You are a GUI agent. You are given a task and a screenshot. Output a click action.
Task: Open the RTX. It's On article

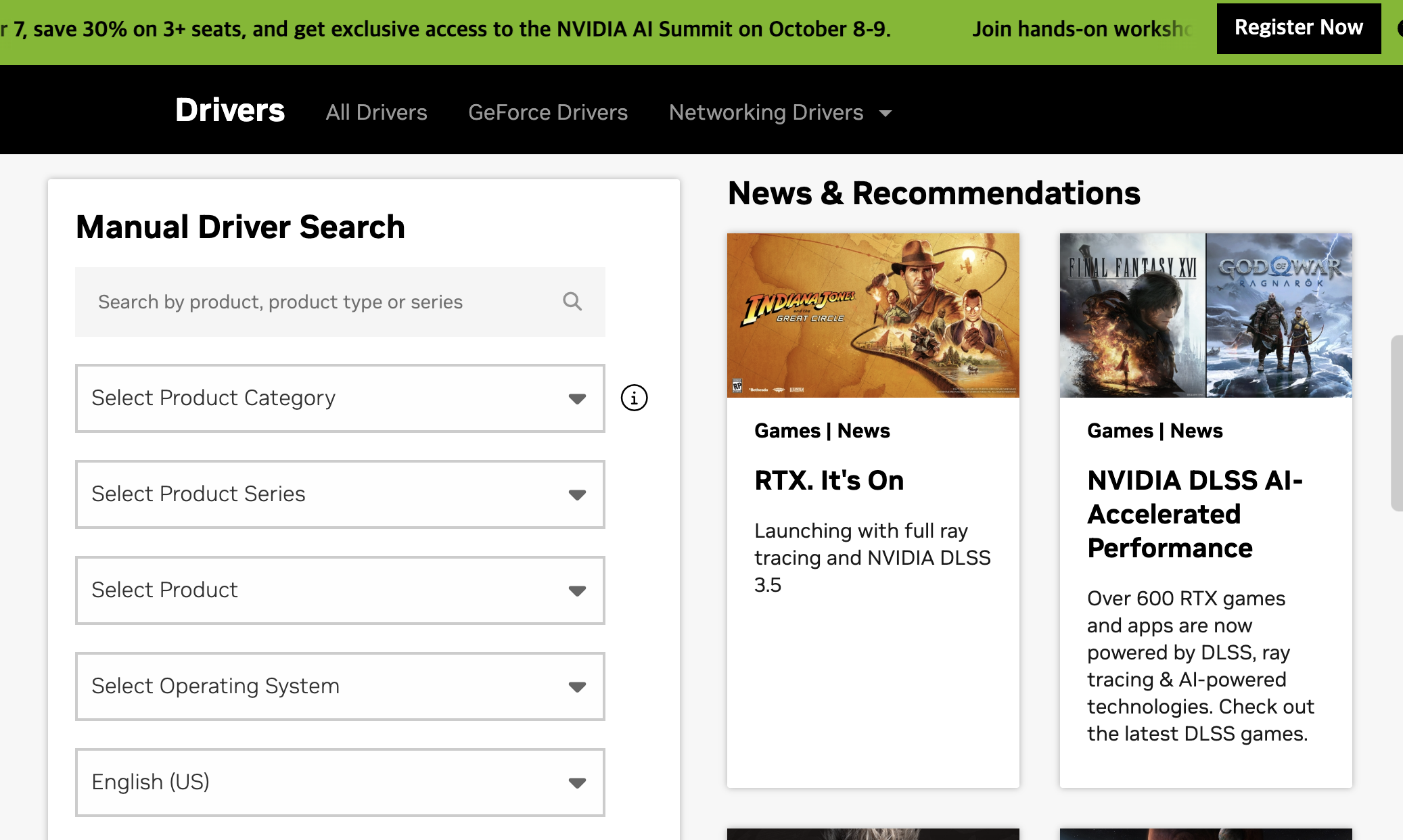click(x=829, y=481)
